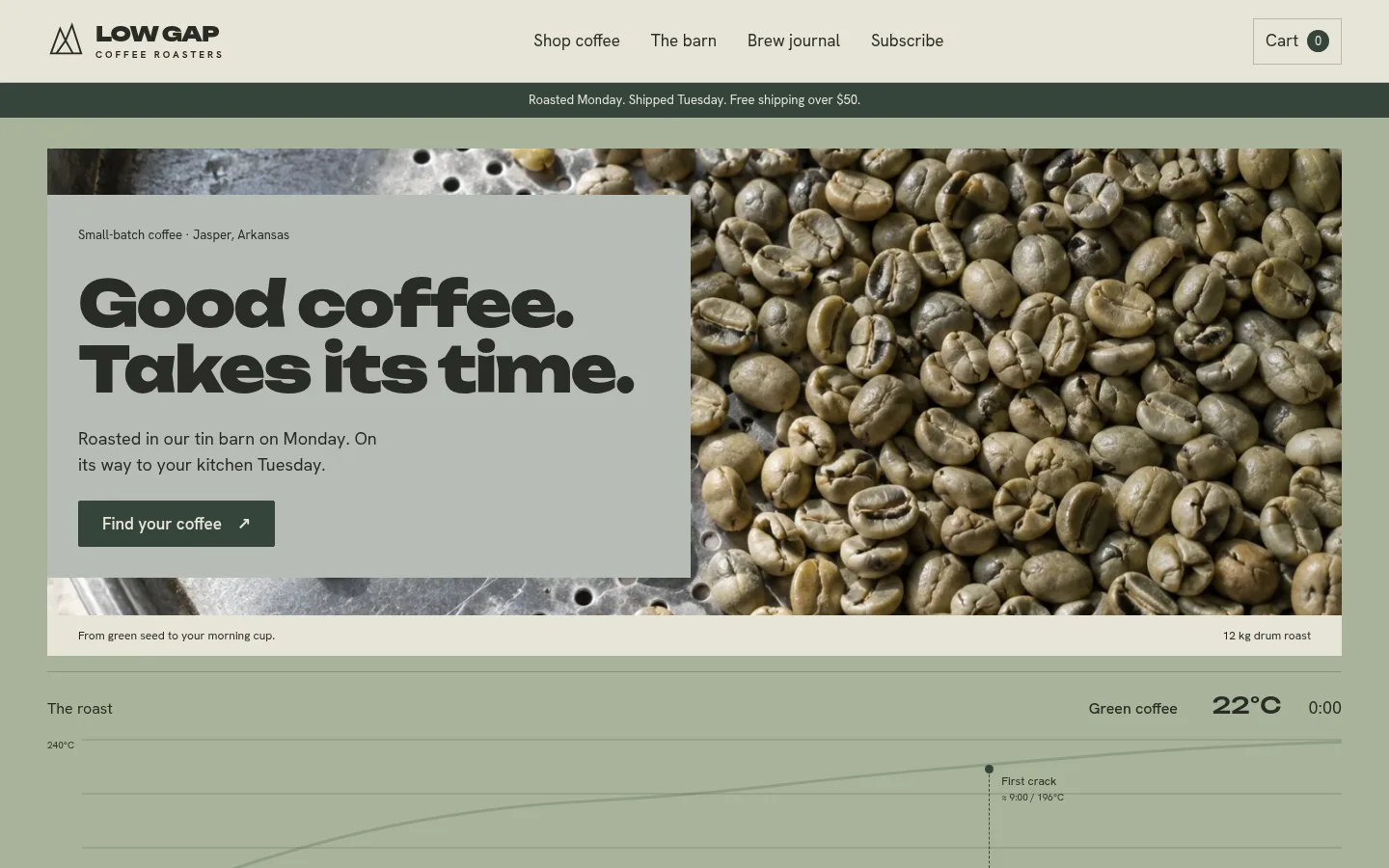Click the 'Roasted in our tin barn' paragraph
Viewport: 1389px width, 868px height.
click(228, 451)
